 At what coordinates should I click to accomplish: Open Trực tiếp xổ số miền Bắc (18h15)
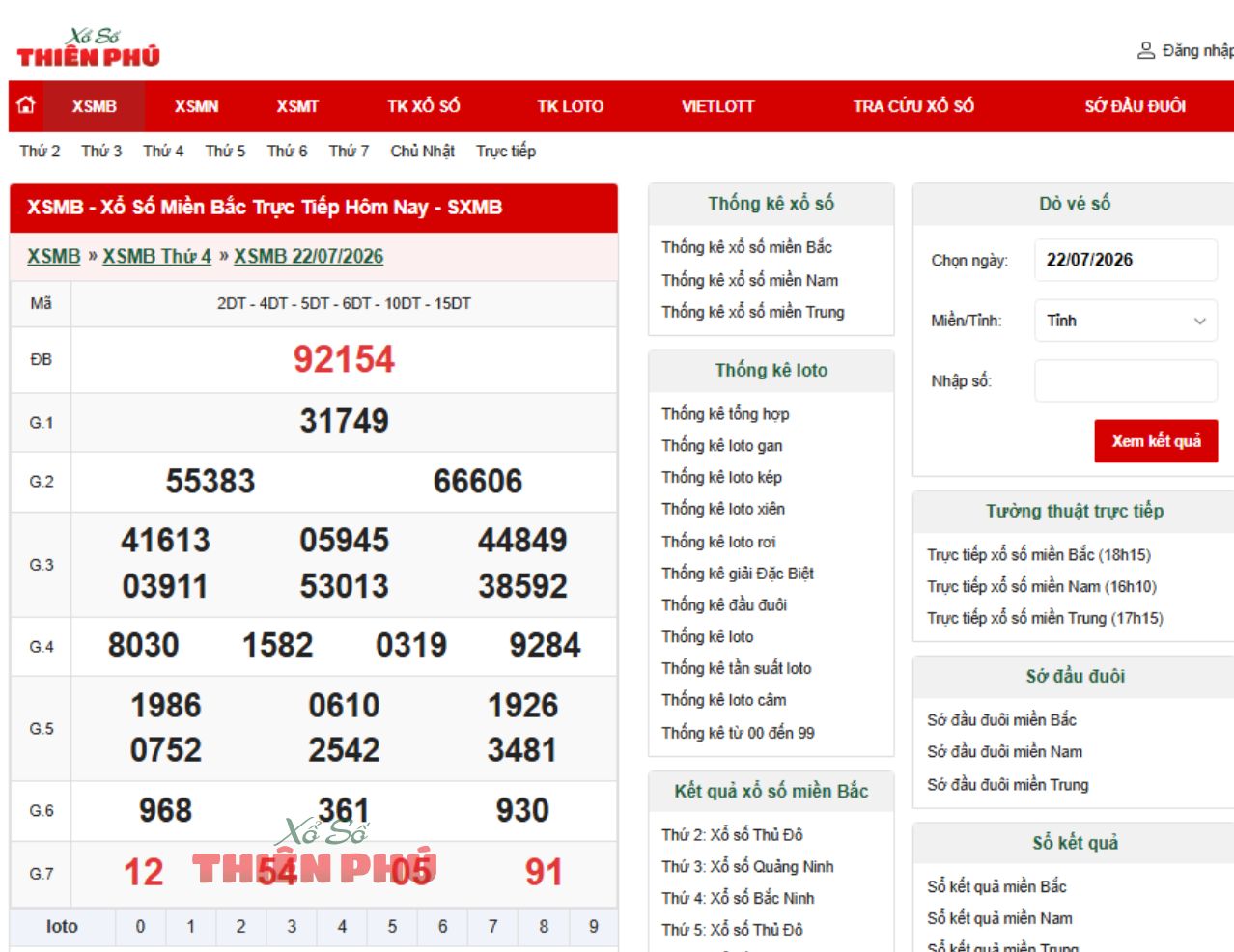[1039, 555]
